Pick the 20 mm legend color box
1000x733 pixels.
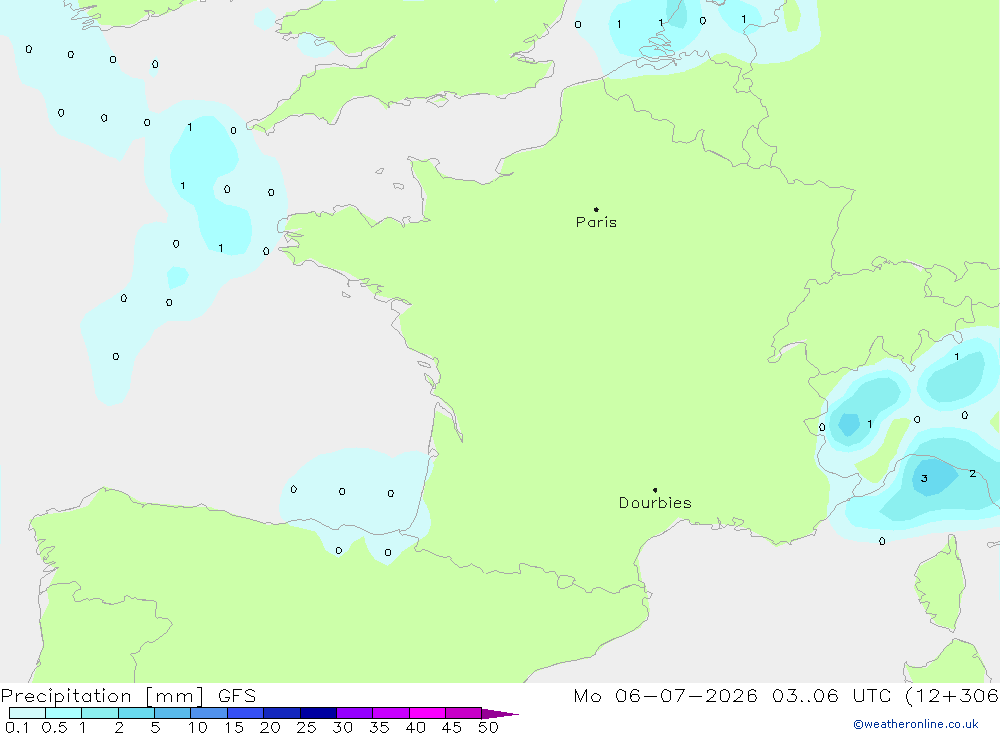[x=282, y=713]
